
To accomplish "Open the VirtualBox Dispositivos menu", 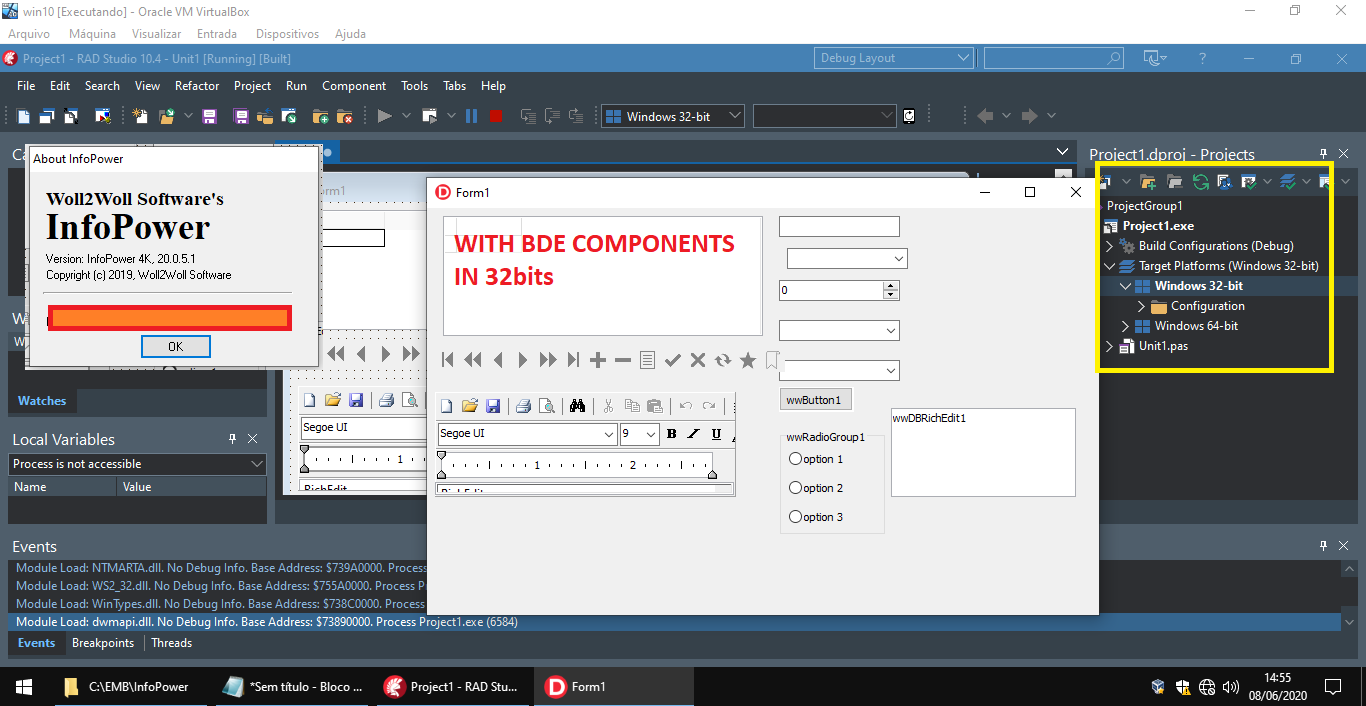I will click(288, 34).
